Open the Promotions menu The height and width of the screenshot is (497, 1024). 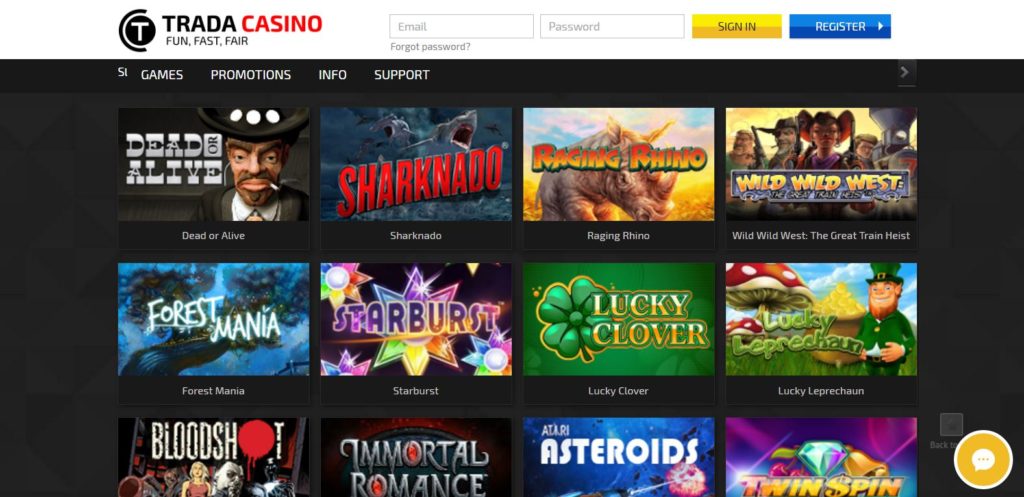[x=251, y=75]
